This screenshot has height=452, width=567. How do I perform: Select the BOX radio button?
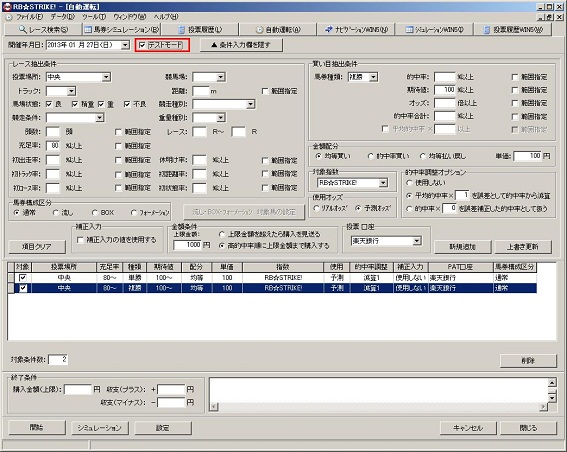point(95,213)
